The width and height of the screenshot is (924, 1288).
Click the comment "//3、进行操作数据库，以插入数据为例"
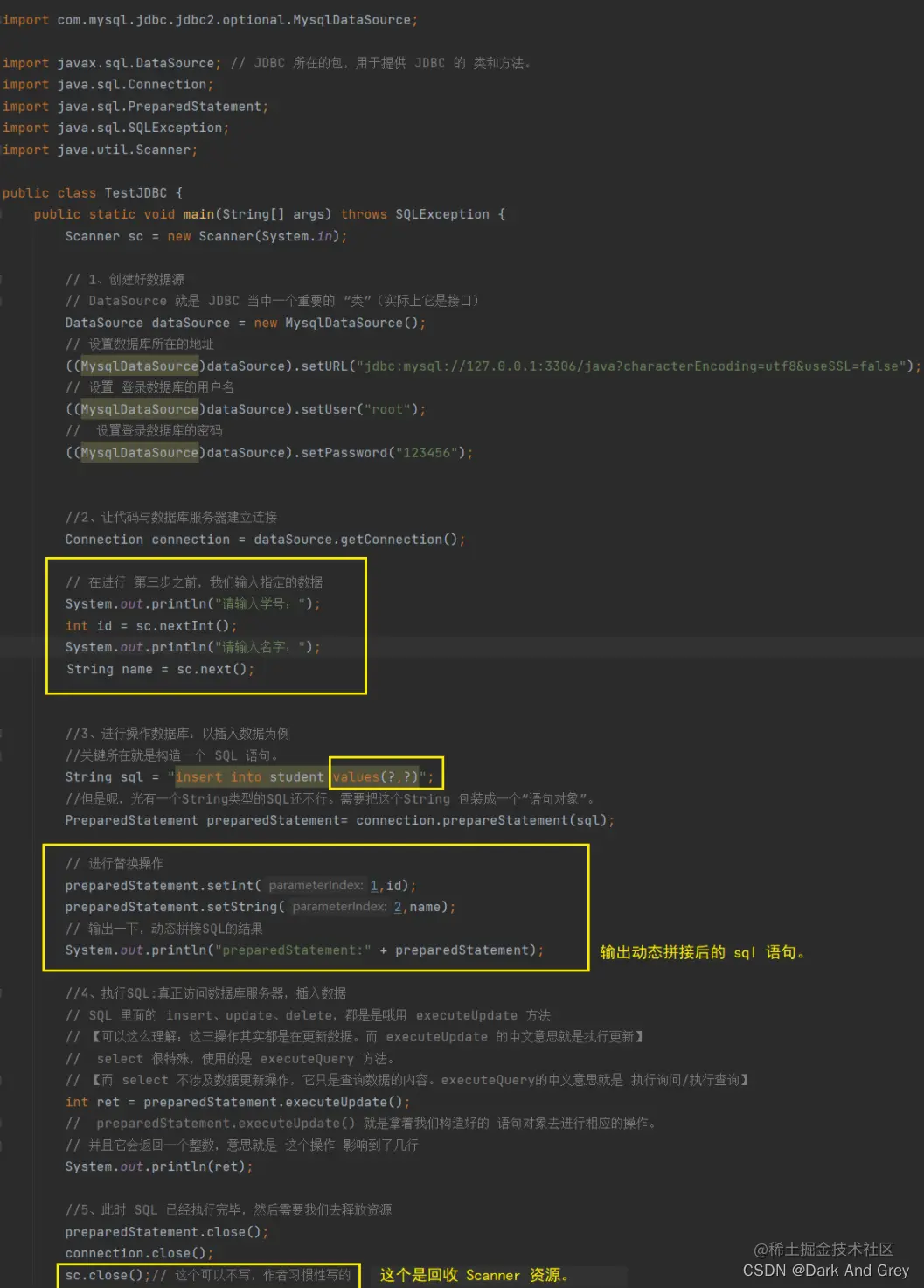coord(177,734)
